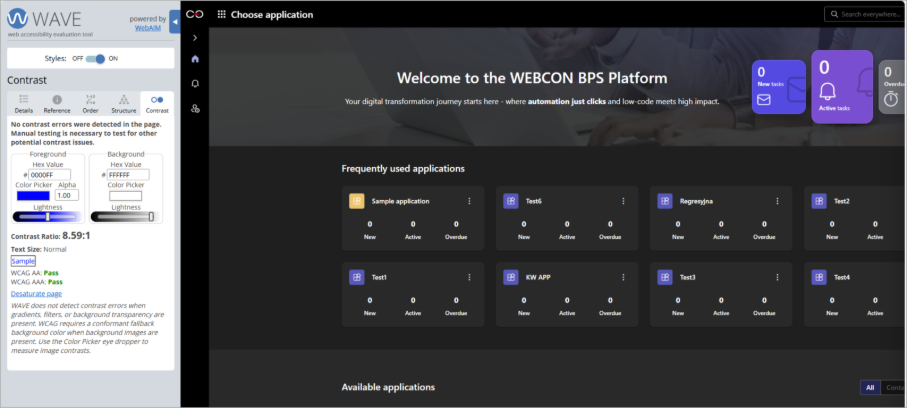Toggle the WAVE Styles switch
This screenshot has width=907, height=408.
point(95,59)
